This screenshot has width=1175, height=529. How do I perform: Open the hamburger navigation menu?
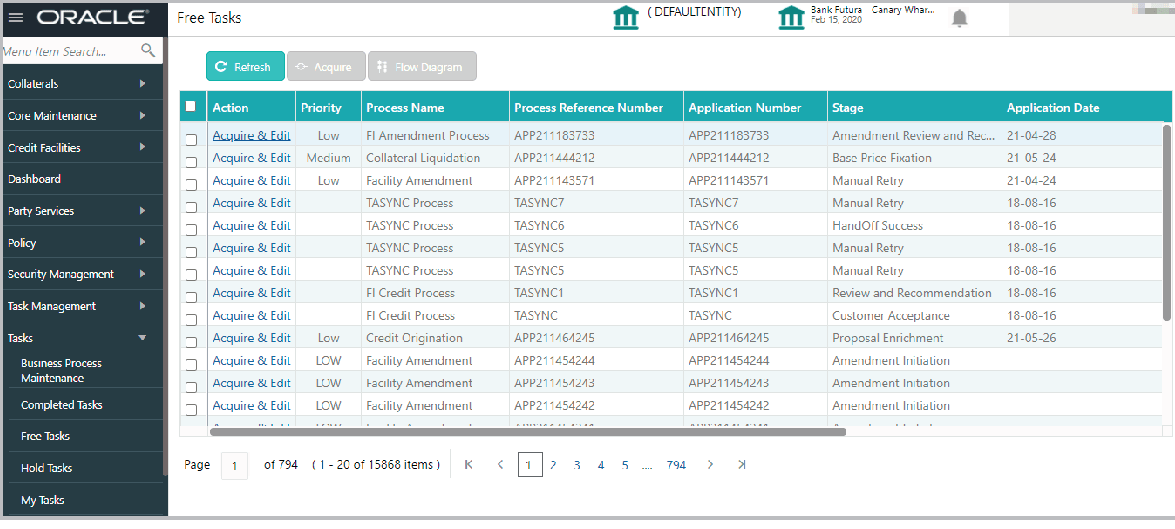(x=16, y=17)
